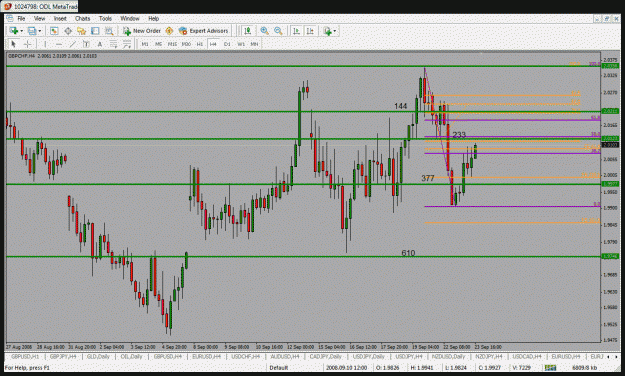
Task: Toggle the Expert Advisors button
Action: point(204,31)
